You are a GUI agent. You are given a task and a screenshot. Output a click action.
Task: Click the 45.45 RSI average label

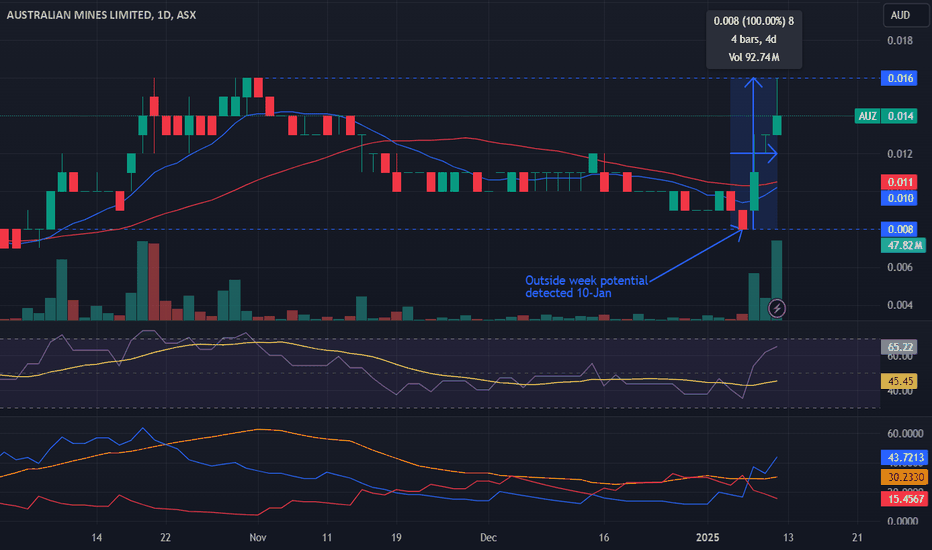click(899, 381)
